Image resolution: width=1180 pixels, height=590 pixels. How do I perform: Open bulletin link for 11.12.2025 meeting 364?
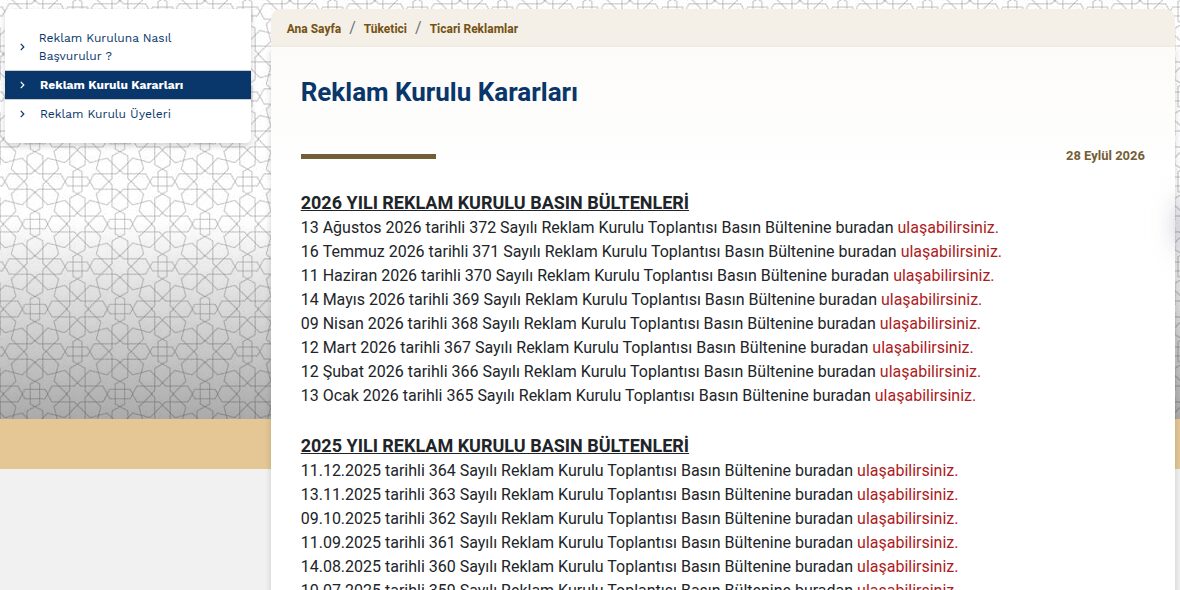coord(908,471)
